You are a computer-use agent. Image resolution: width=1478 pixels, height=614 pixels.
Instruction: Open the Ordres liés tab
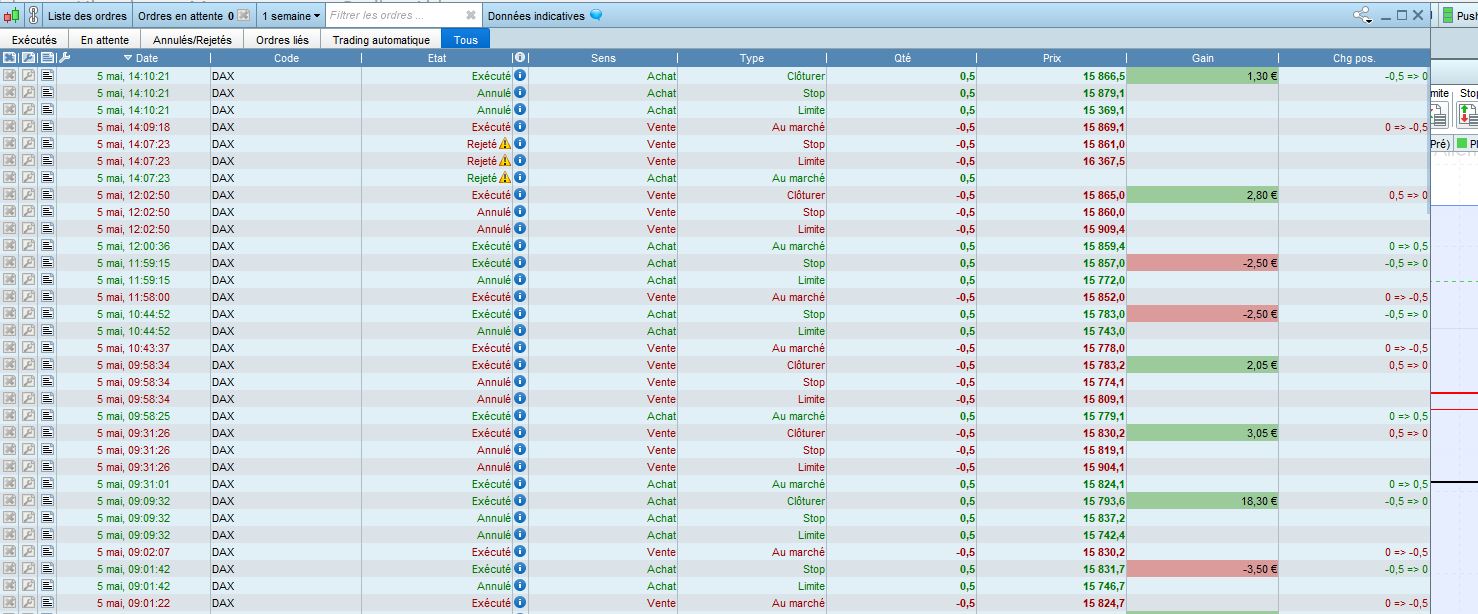pos(282,40)
